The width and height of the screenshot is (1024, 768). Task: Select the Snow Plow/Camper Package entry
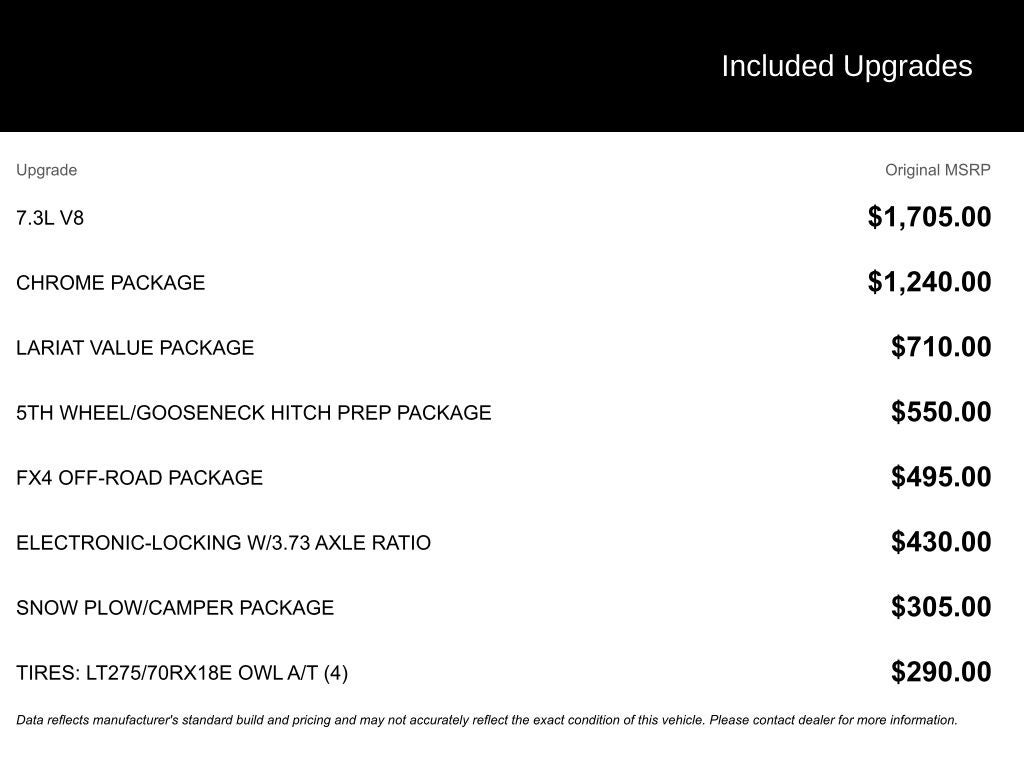pyautogui.click(x=175, y=608)
